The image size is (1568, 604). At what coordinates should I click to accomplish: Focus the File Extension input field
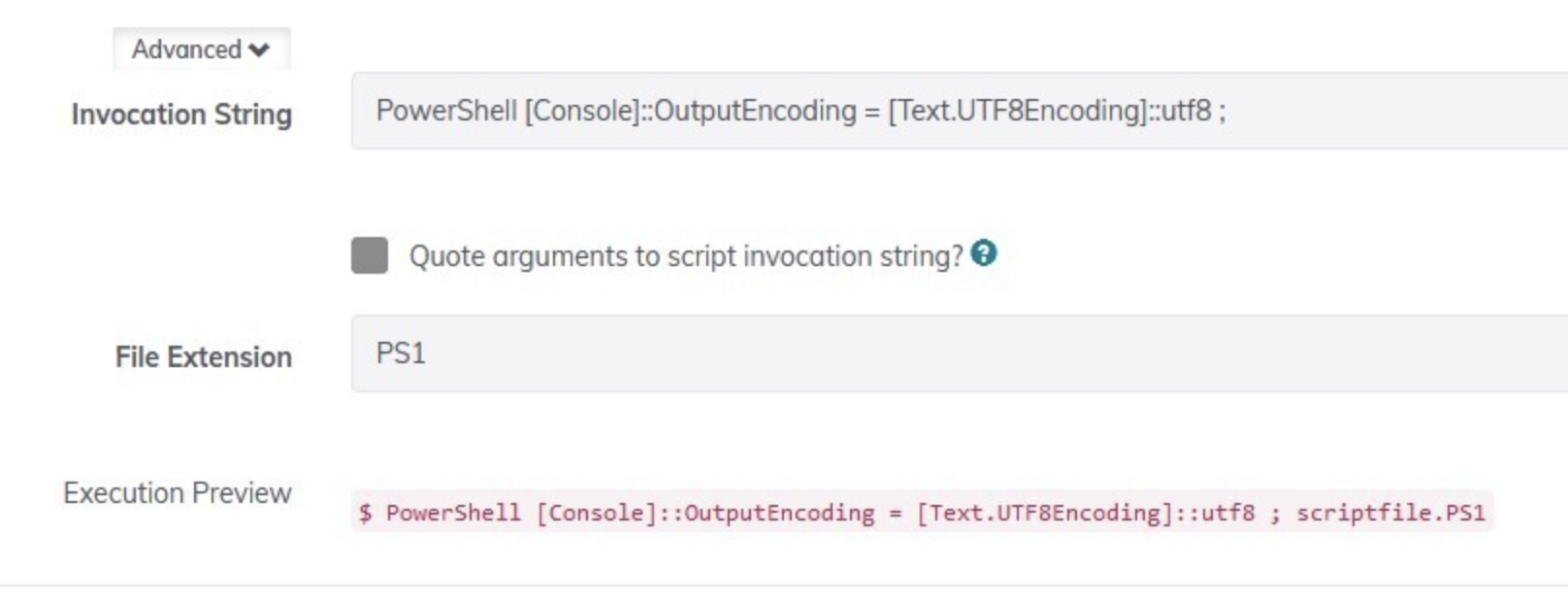point(960,353)
